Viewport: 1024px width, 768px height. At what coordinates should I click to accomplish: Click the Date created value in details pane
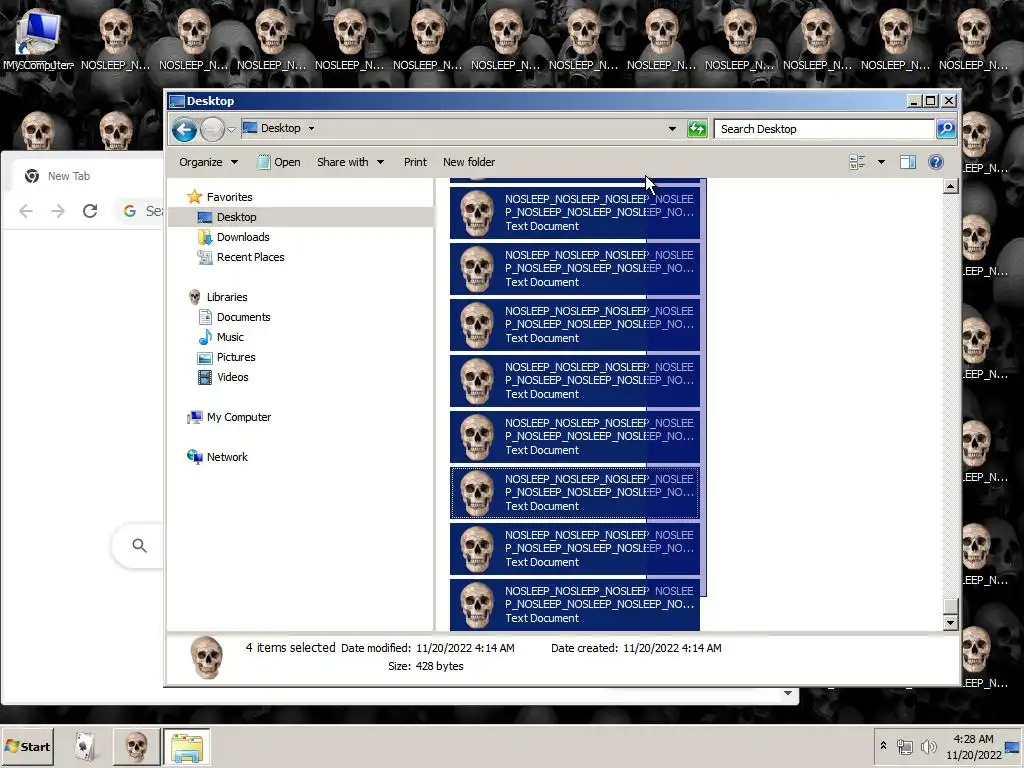click(x=672, y=648)
